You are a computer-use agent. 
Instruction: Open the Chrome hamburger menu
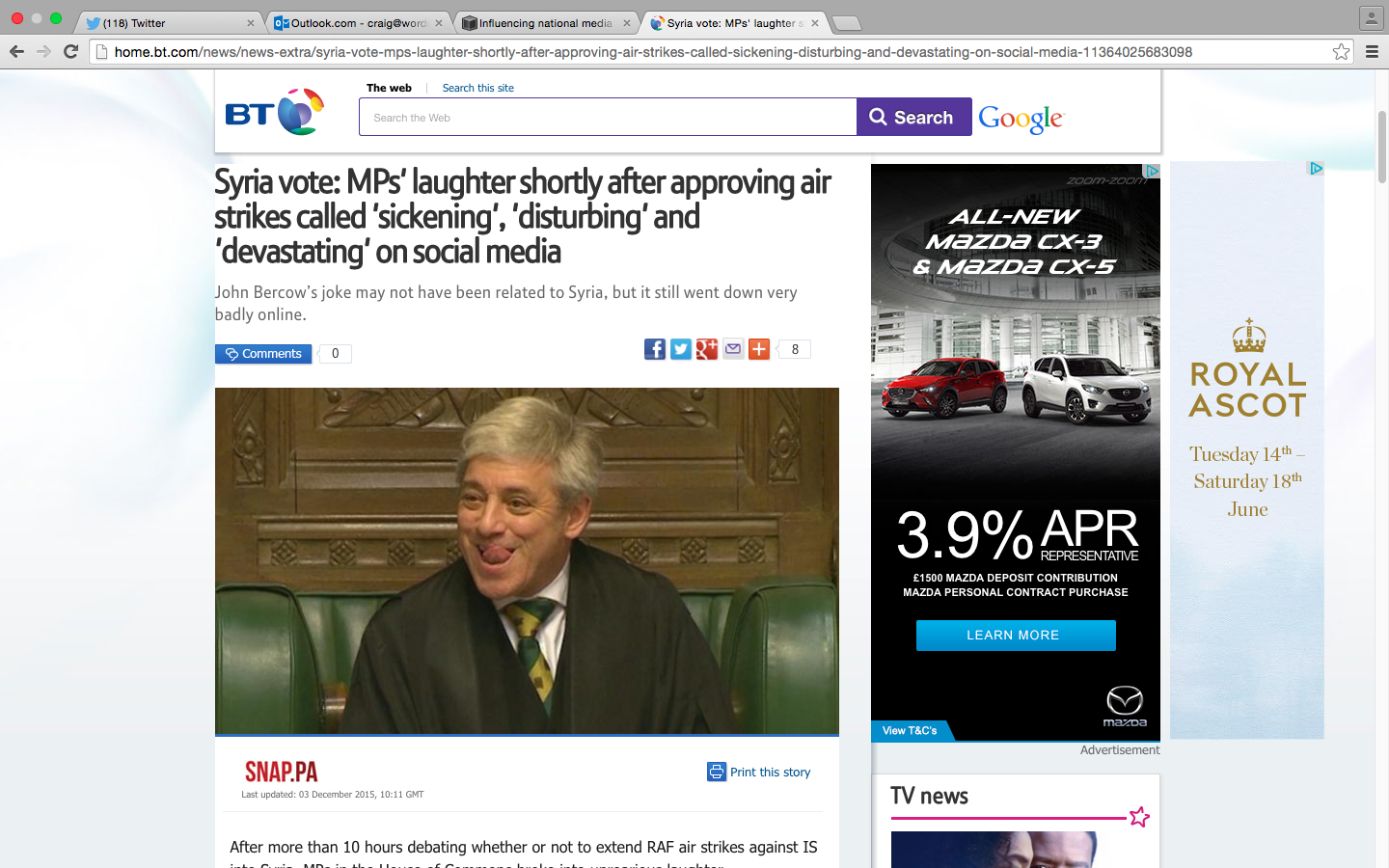[x=1372, y=52]
